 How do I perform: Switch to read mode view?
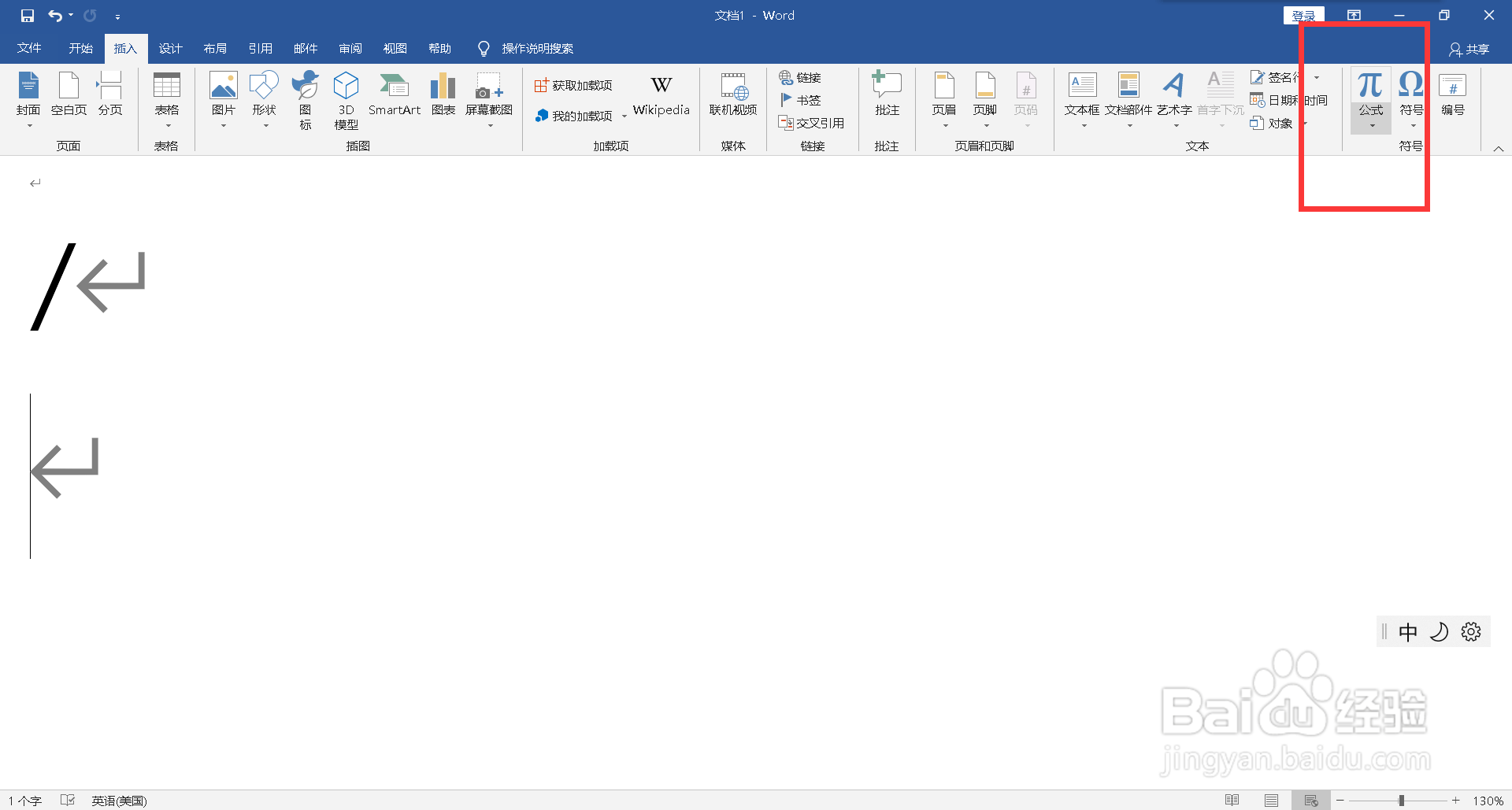[1232, 801]
